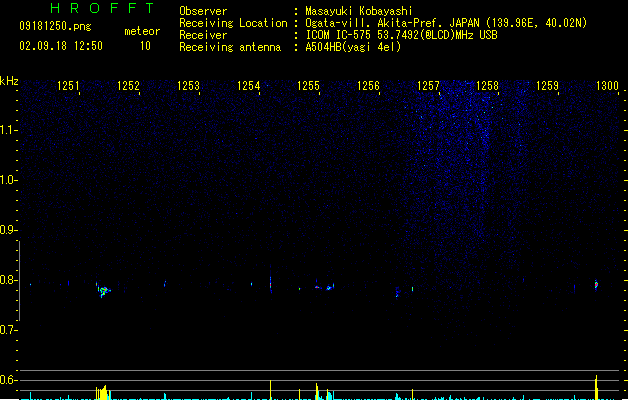
Task: Select the ICOM IC-575 53.7492 MHz receiver text
Action: [x=401, y=35]
